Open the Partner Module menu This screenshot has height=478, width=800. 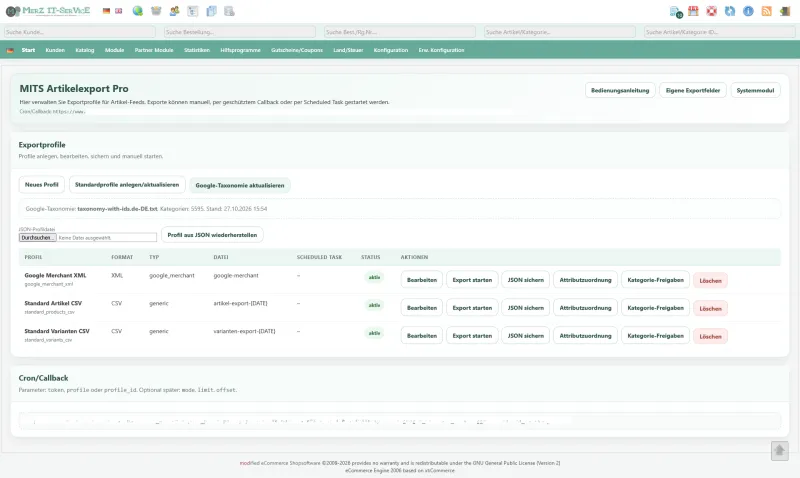coord(154,50)
